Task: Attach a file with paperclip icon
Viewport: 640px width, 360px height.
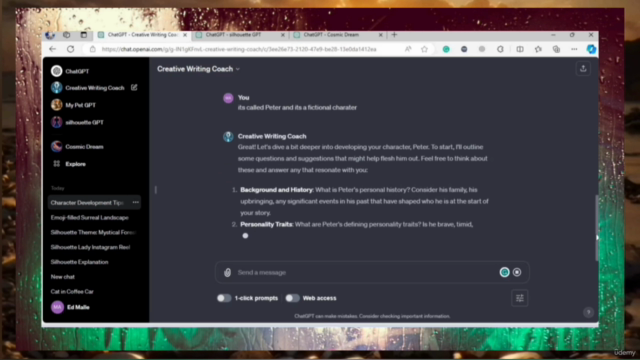Action: click(228, 272)
